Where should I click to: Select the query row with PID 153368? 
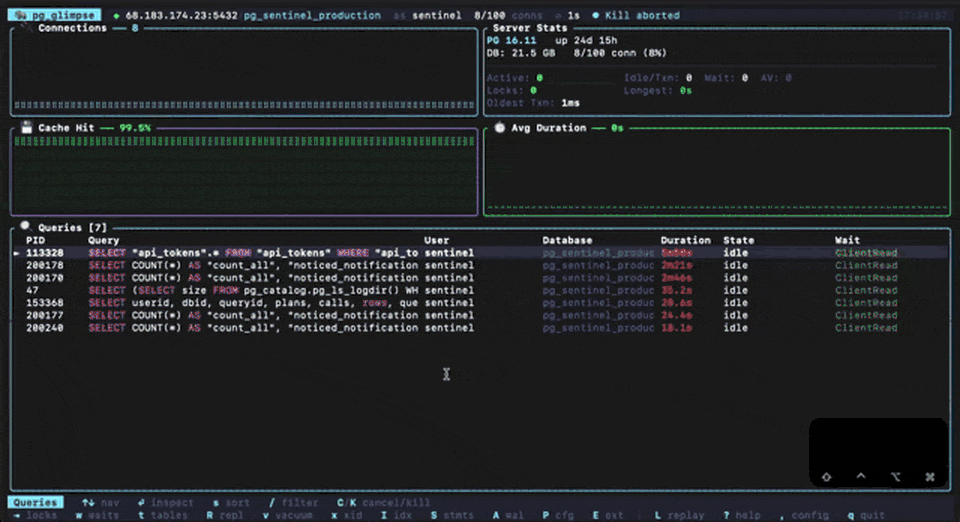(x=480, y=303)
